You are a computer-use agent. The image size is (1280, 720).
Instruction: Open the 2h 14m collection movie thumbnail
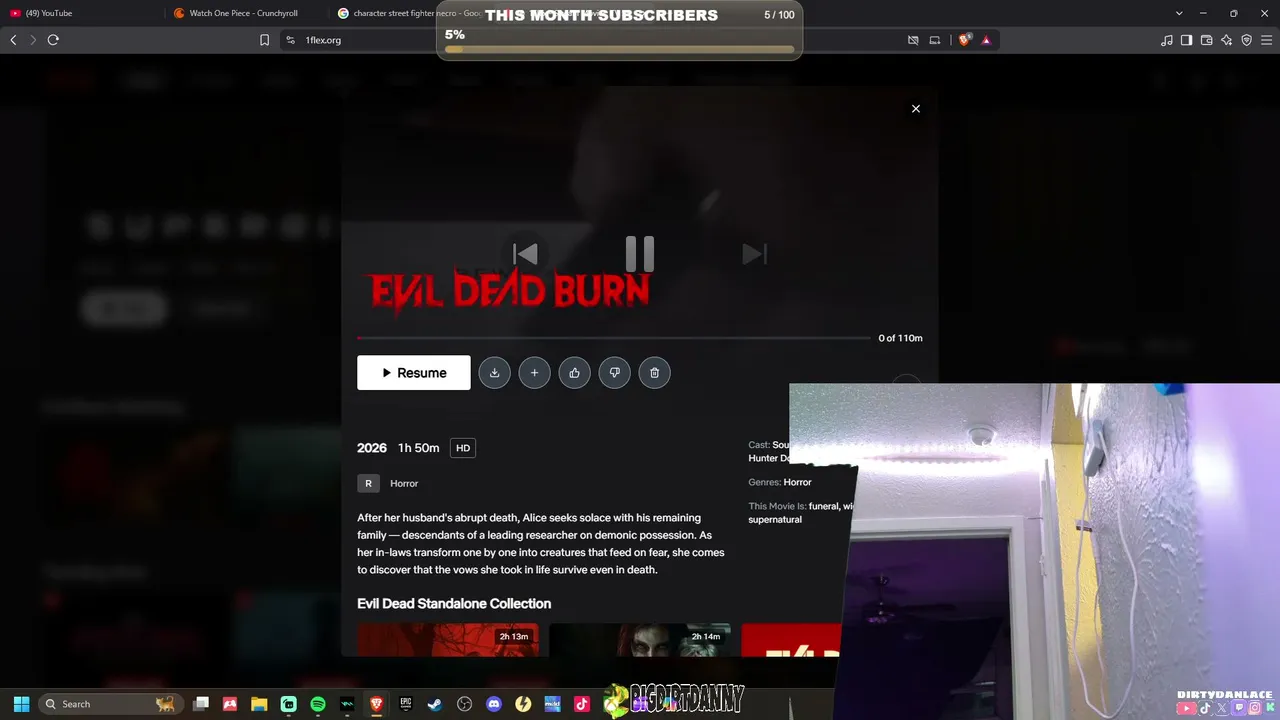point(640,640)
